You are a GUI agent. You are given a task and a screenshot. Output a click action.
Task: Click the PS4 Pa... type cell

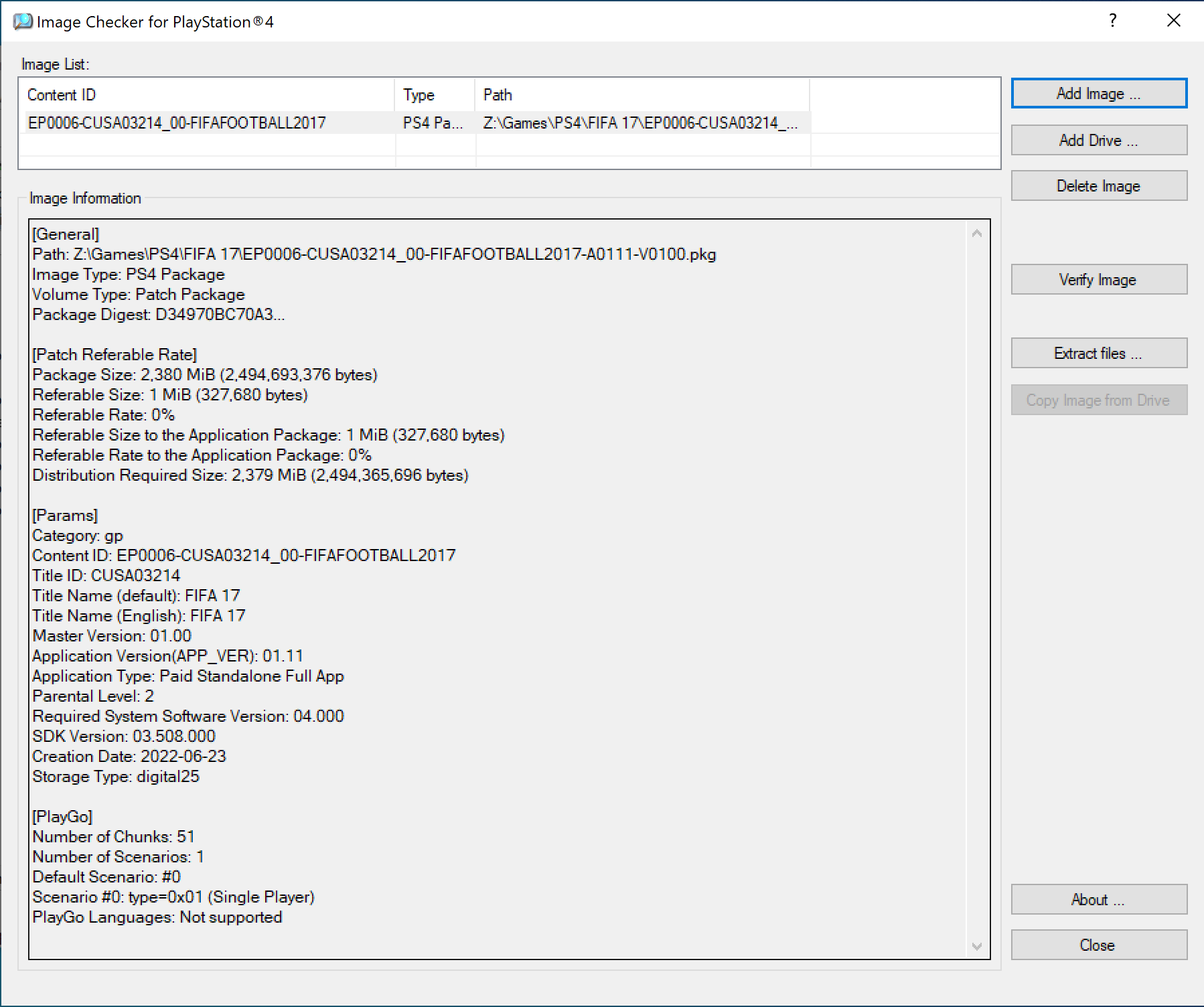click(433, 123)
